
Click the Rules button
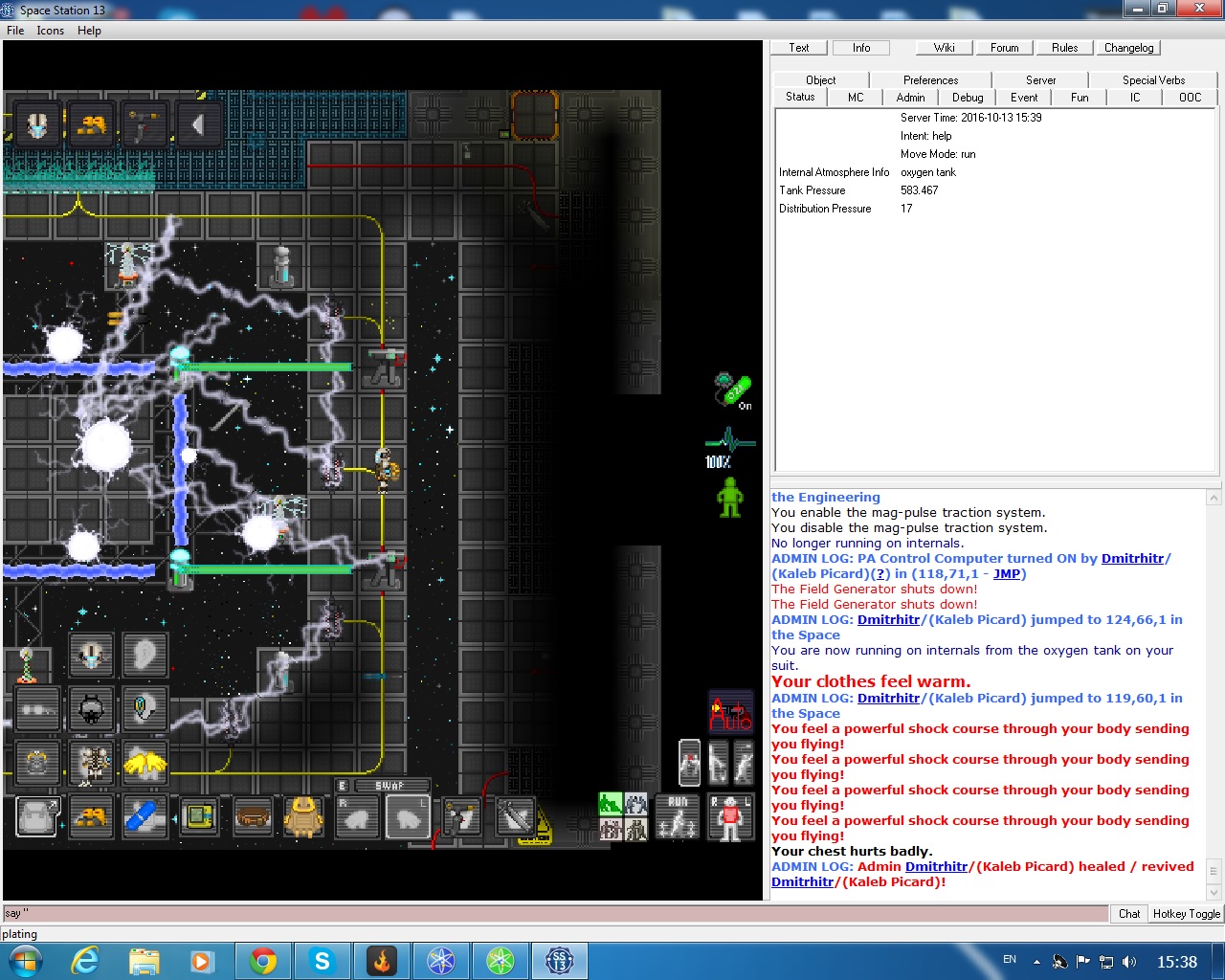pos(1064,48)
